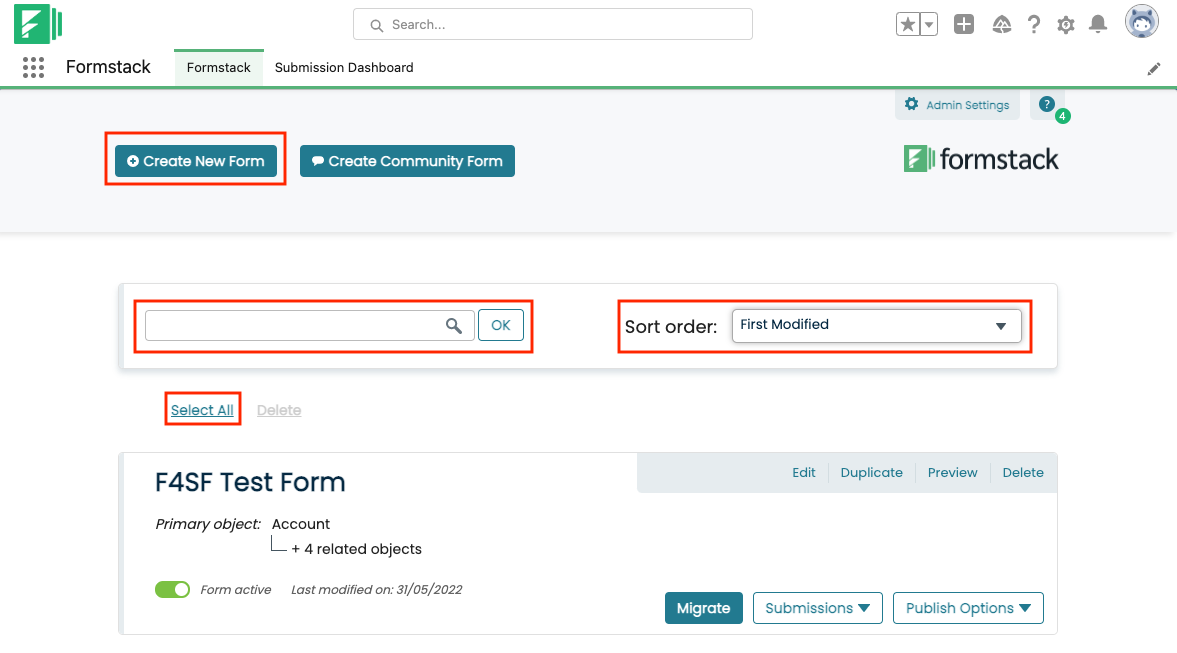Toggle the Form active switch off
Screen dimensions: 1177x653
coord(172,590)
